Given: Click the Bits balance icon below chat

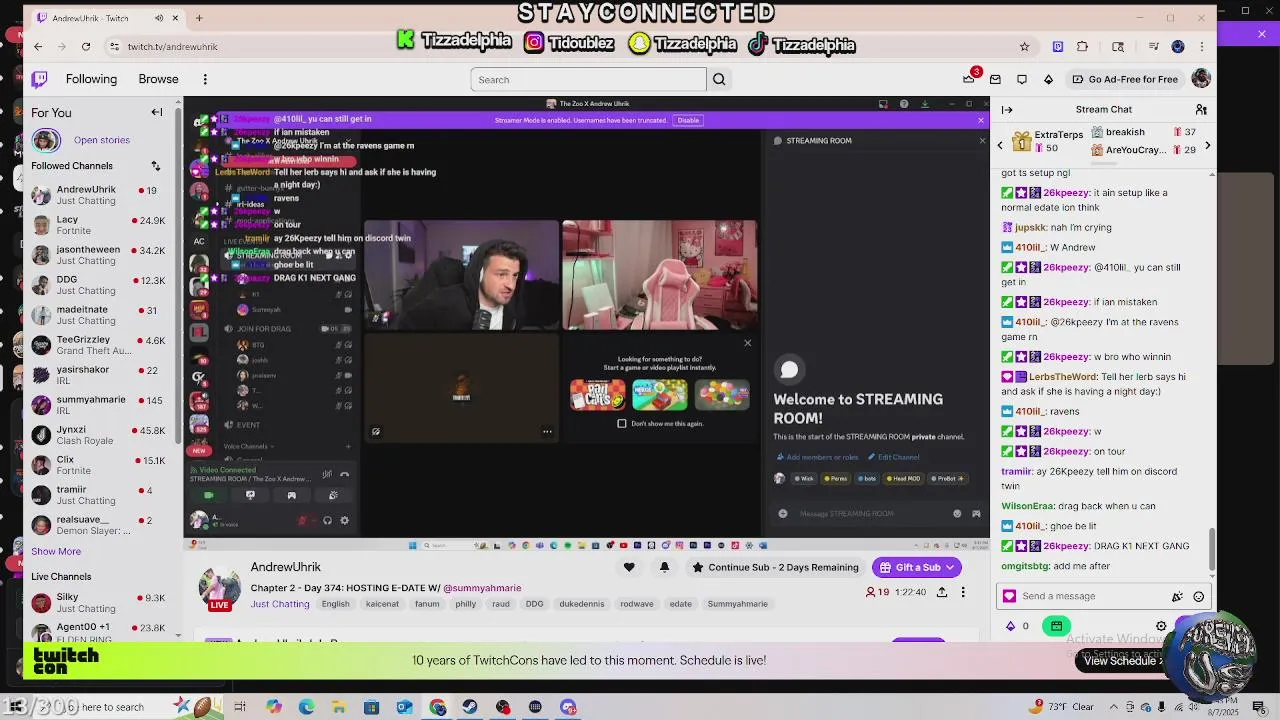Looking at the screenshot, I should (1010, 626).
